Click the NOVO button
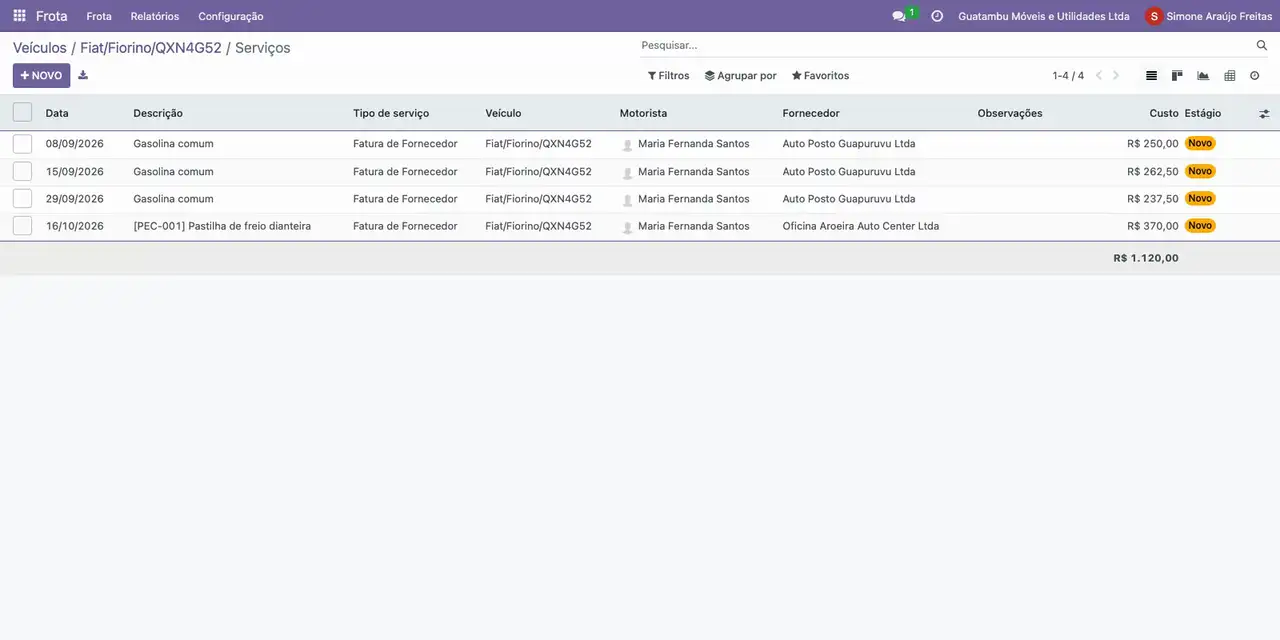The image size is (1280, 640). pyautogui.click(x=41, y=75)
